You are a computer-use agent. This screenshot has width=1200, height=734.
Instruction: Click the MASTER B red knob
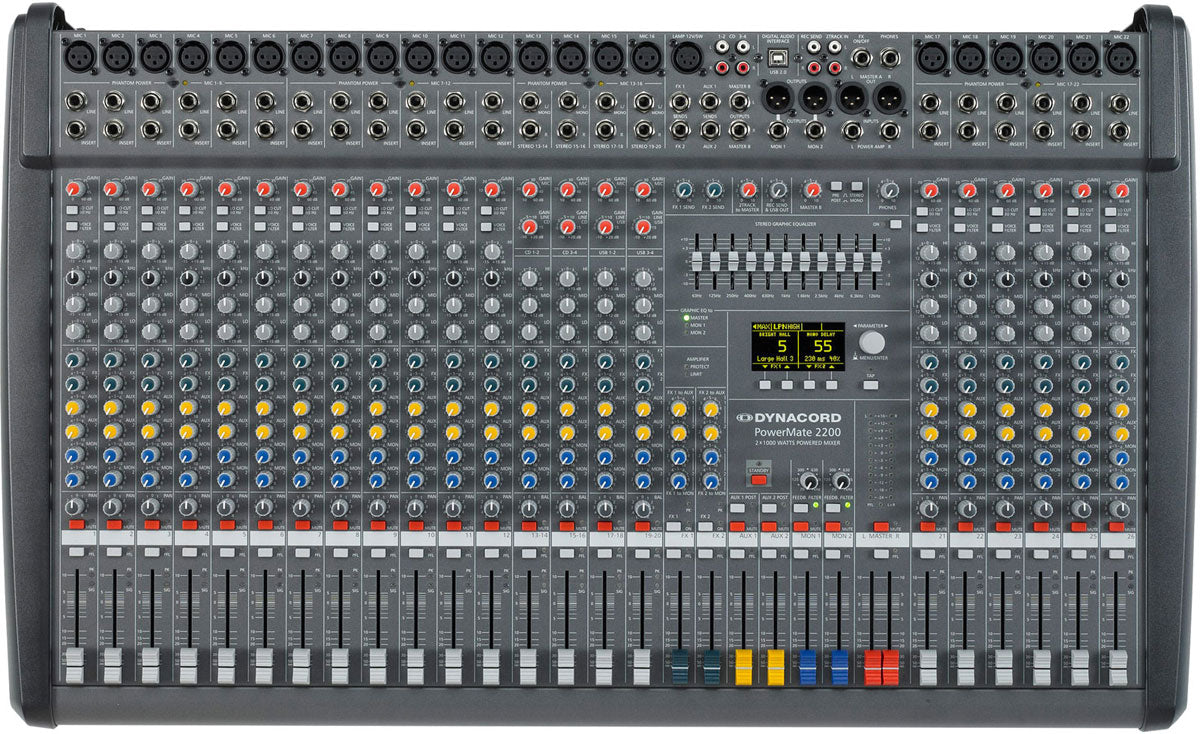(x=813, y=190)
